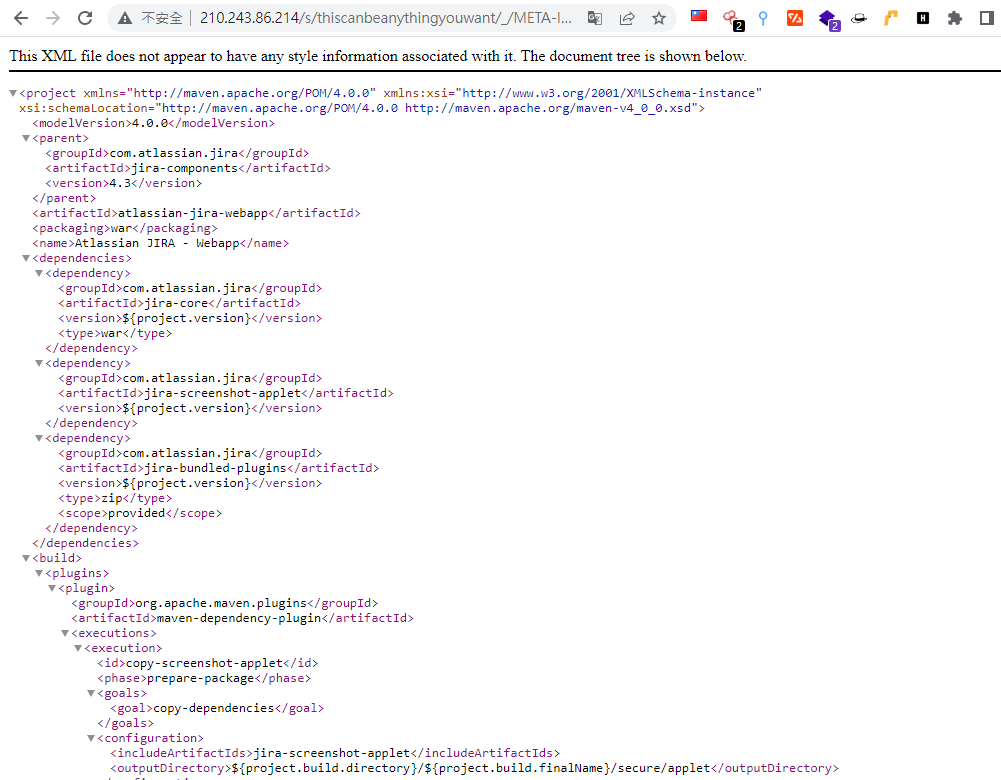Select maven-dependency-plugin artifactId line
This screenshot has height=780, width=1001.
click(243, 618)
